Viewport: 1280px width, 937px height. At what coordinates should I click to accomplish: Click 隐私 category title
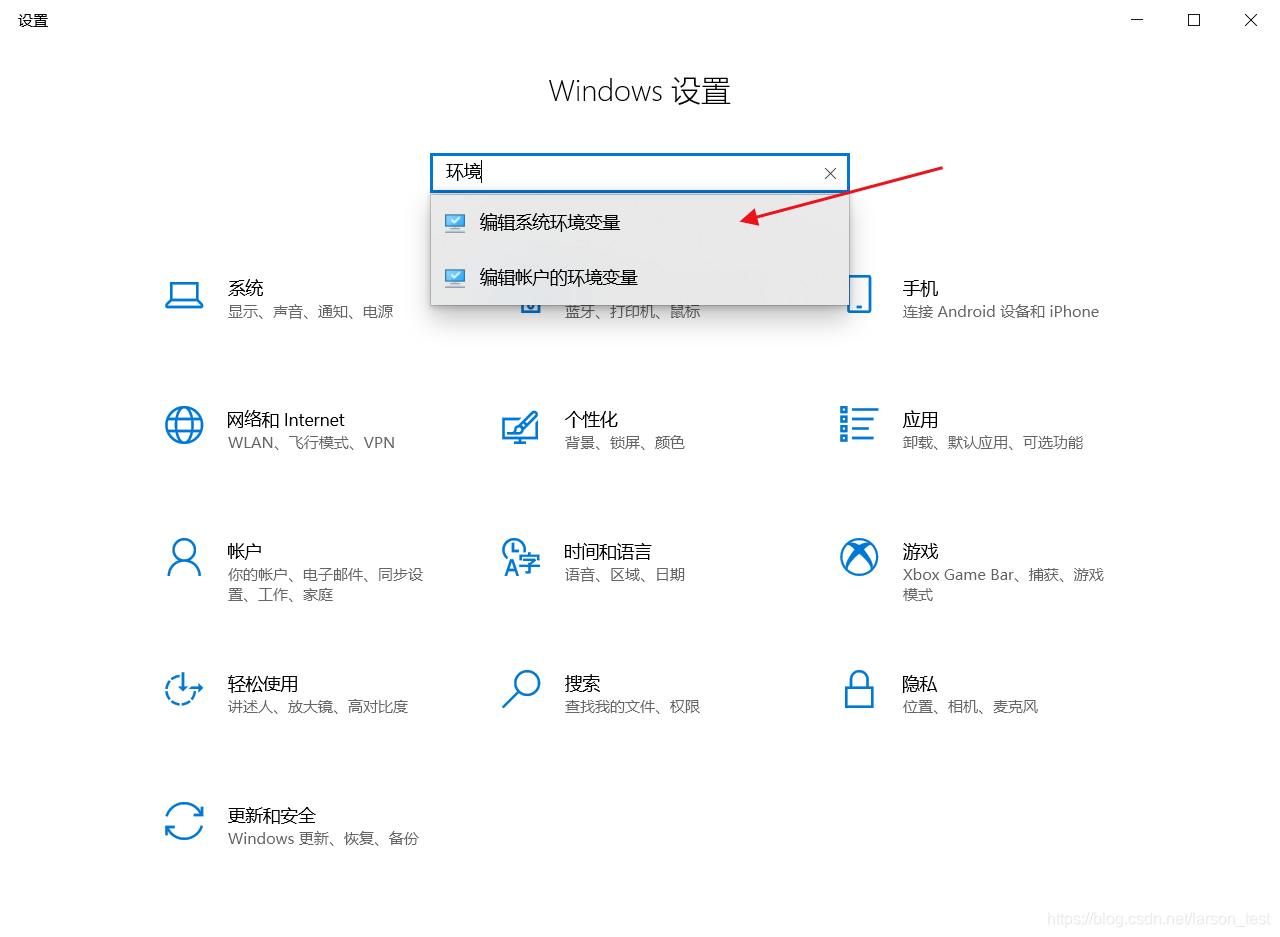pyautogui.click(x=920, y=684)
